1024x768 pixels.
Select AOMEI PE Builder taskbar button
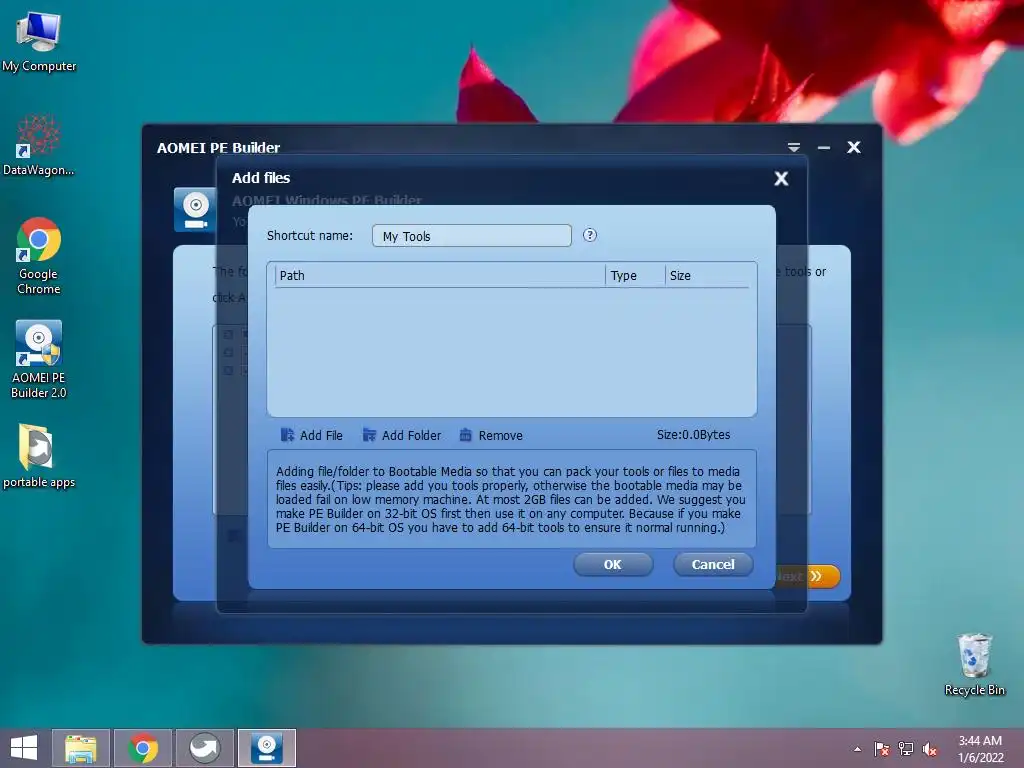[x=266, y=748]
